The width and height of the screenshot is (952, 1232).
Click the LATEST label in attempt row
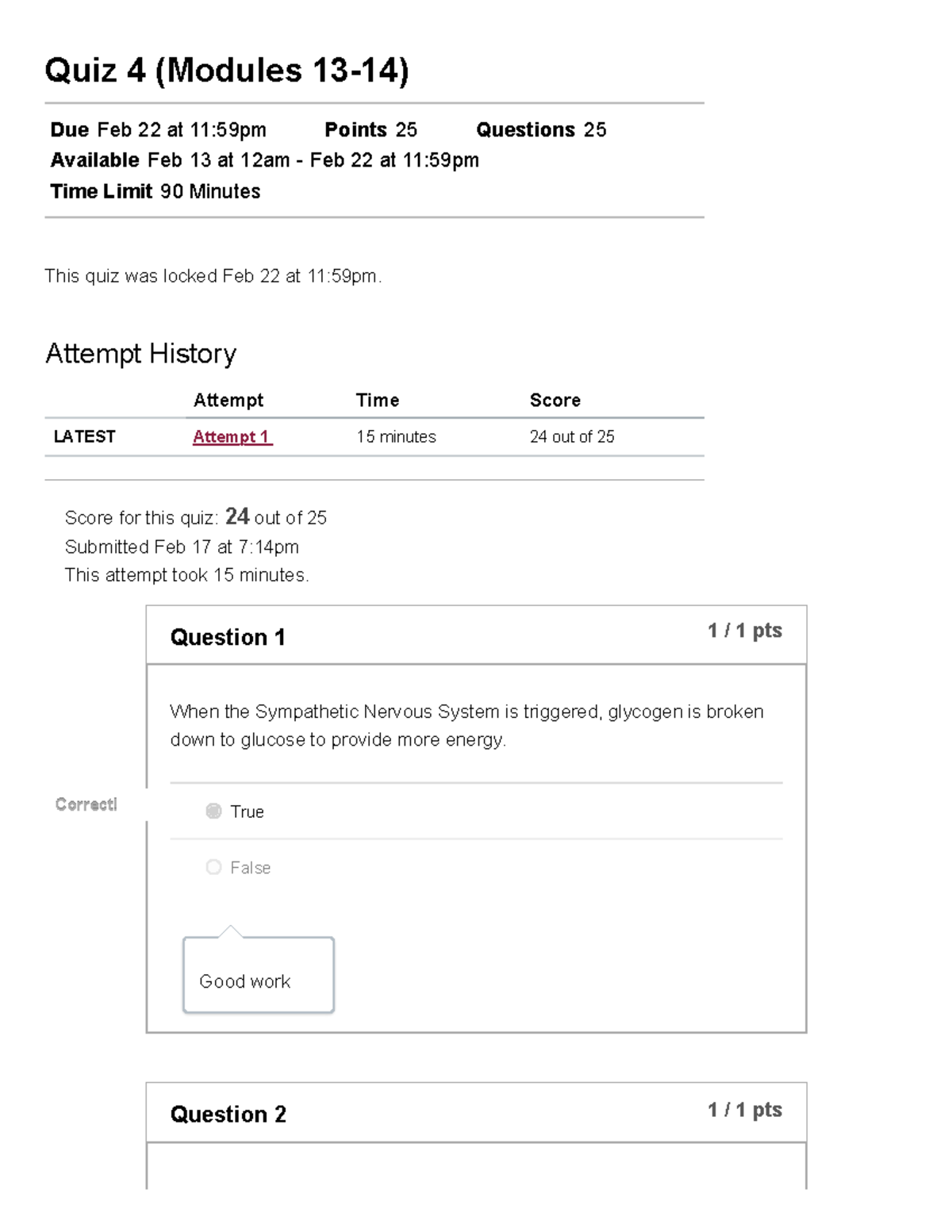tap(84, 436)
